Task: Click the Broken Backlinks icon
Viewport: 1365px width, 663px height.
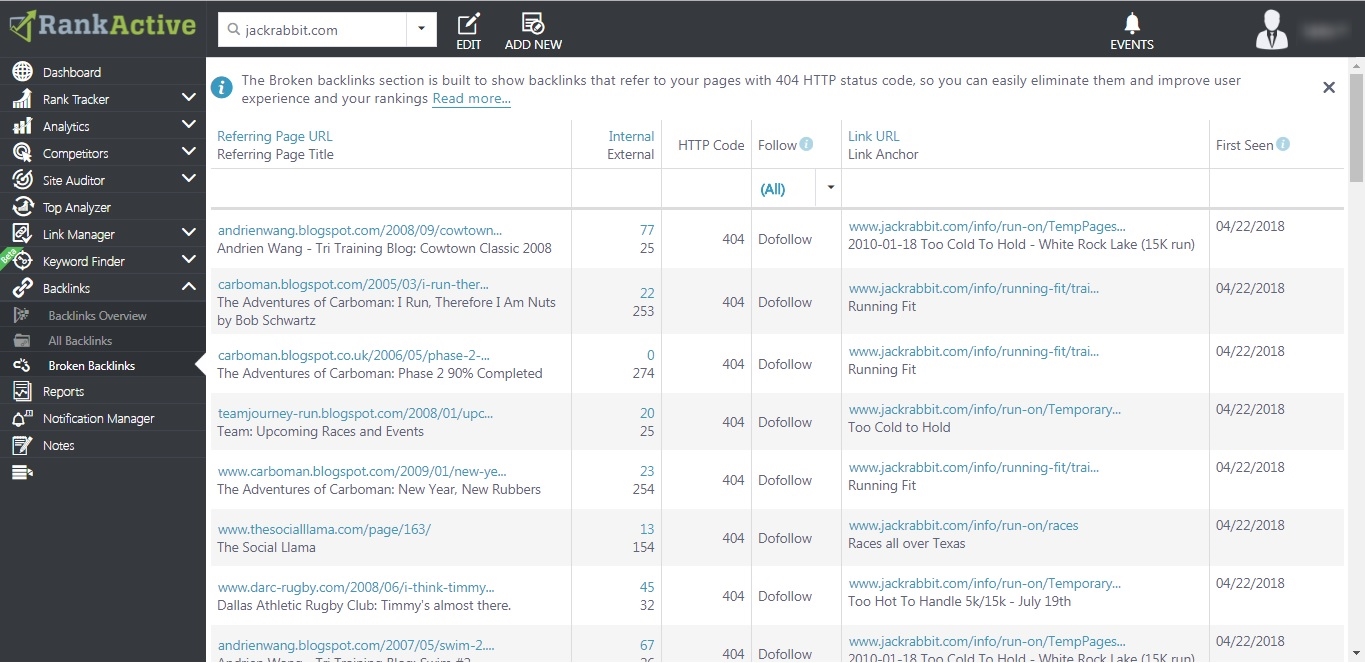Action: point(22,365)
